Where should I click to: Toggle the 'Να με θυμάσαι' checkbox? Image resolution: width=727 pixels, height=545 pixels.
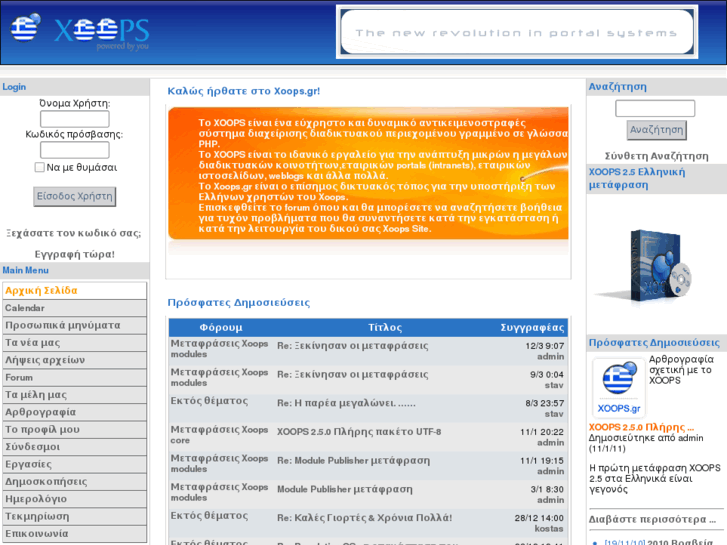[x=39, y=167]
